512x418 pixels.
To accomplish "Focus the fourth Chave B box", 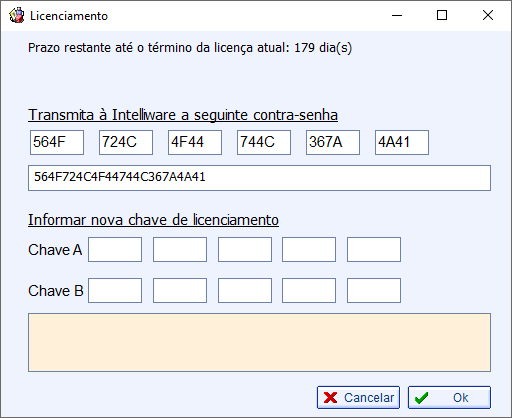I will pyautogui.click(x=309, y=290).
